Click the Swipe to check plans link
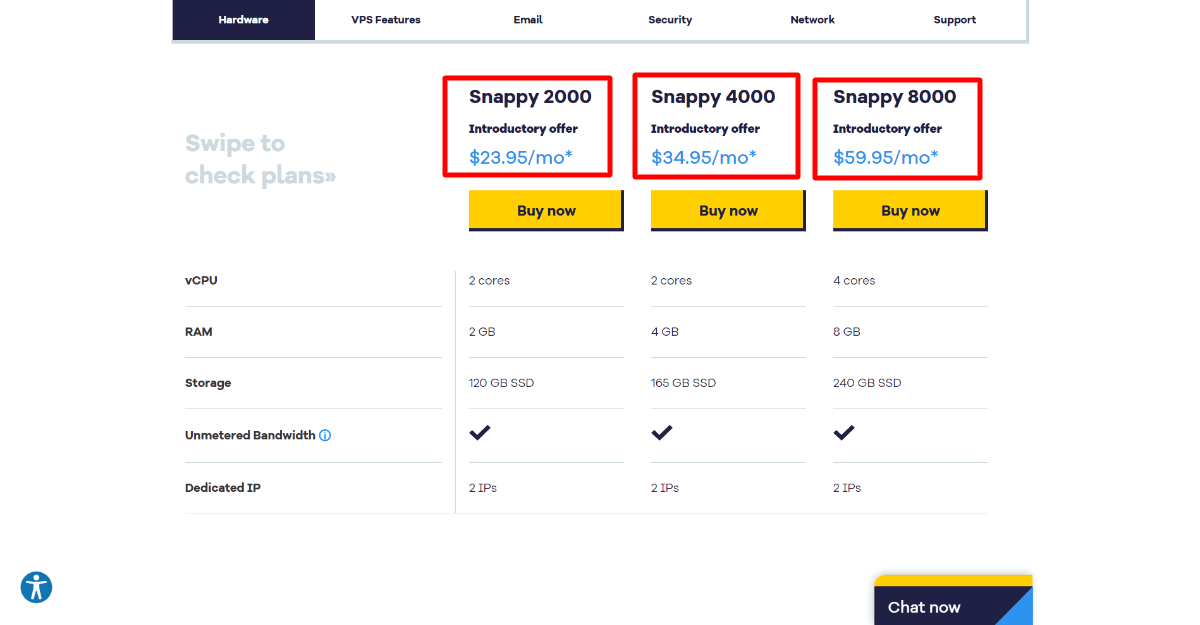 [x=260, y=160]
